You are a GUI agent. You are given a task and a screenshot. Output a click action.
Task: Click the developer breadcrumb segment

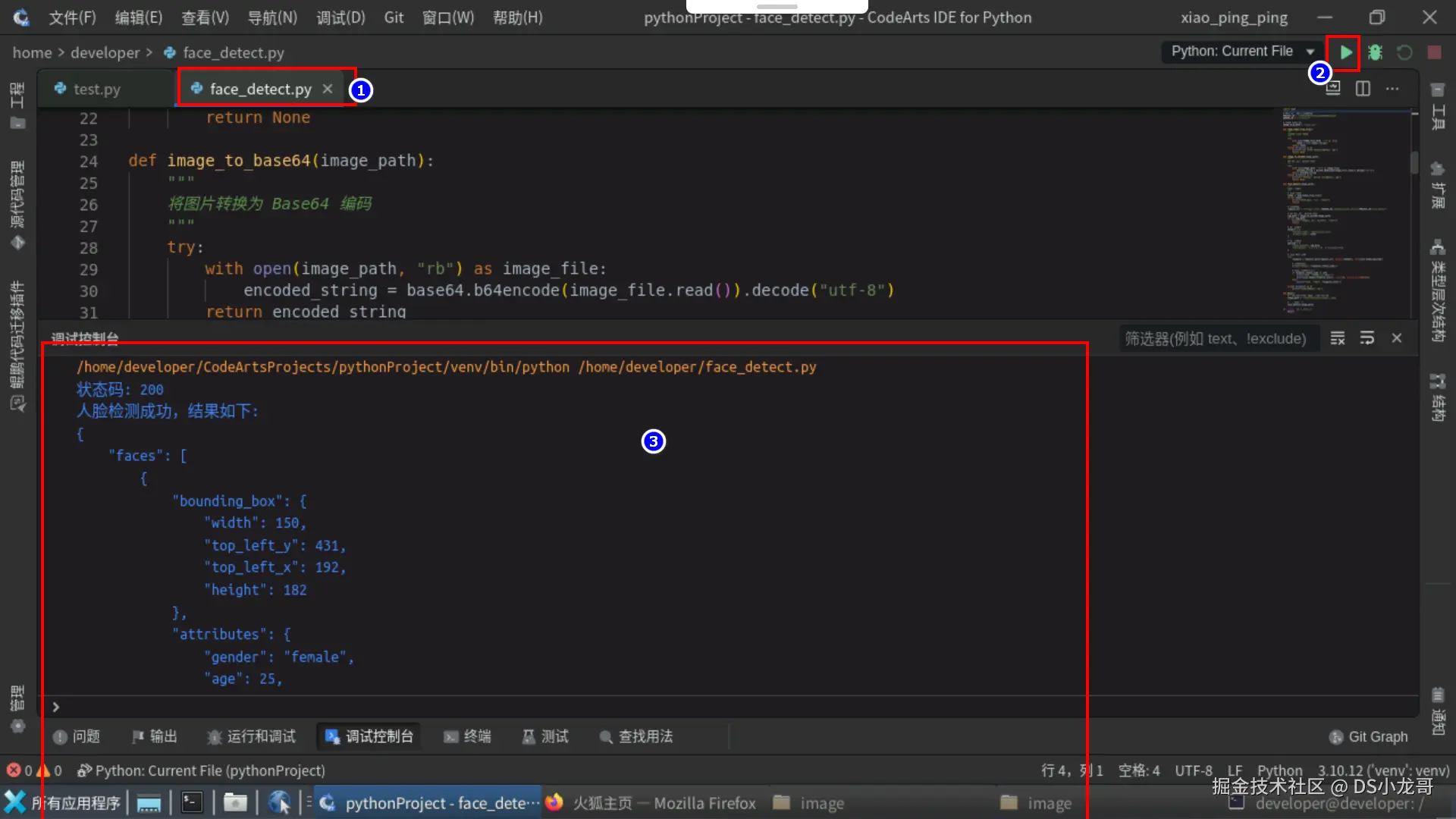pos(105,53)
